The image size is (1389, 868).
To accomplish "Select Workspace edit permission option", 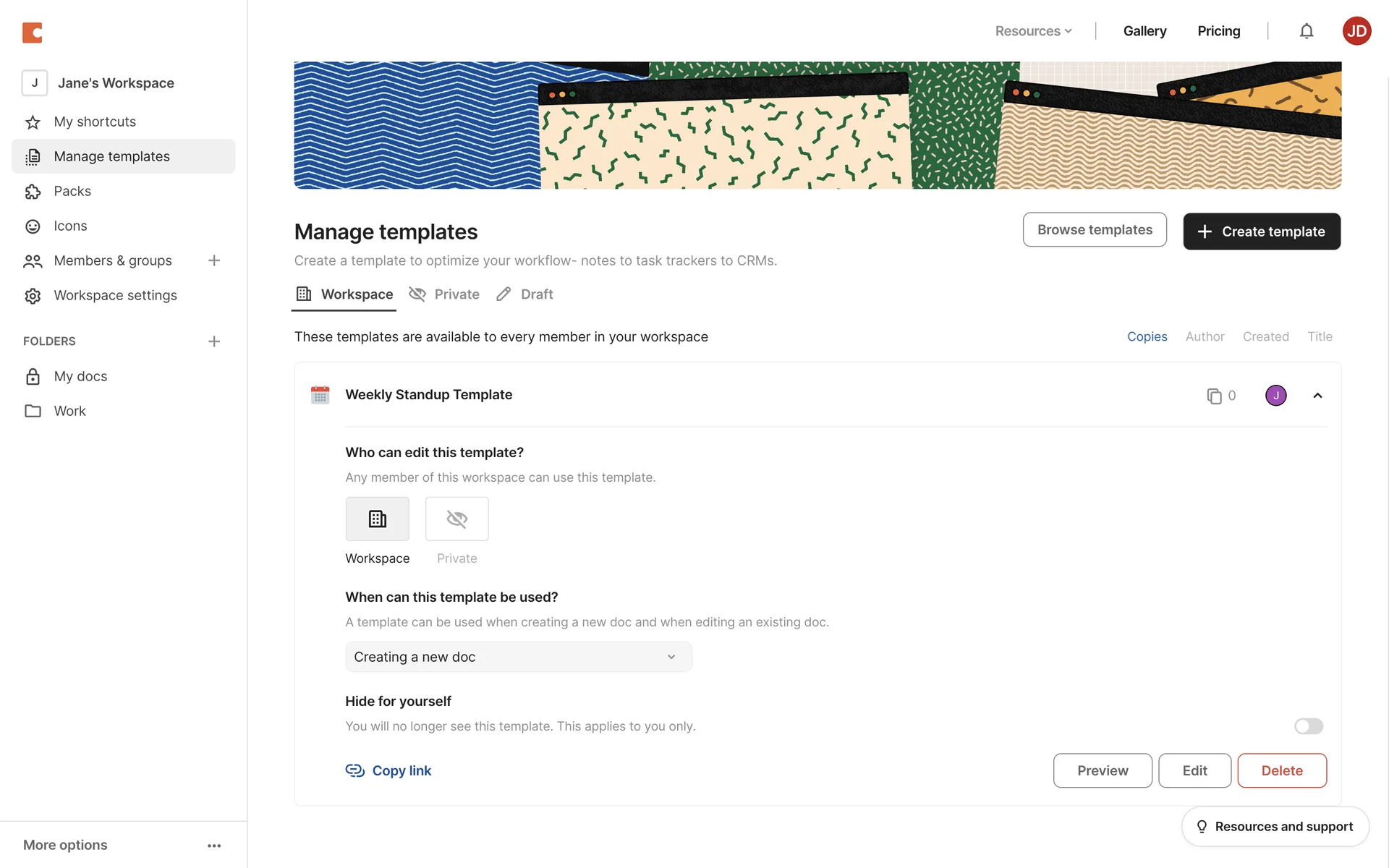I will (377, 519).
